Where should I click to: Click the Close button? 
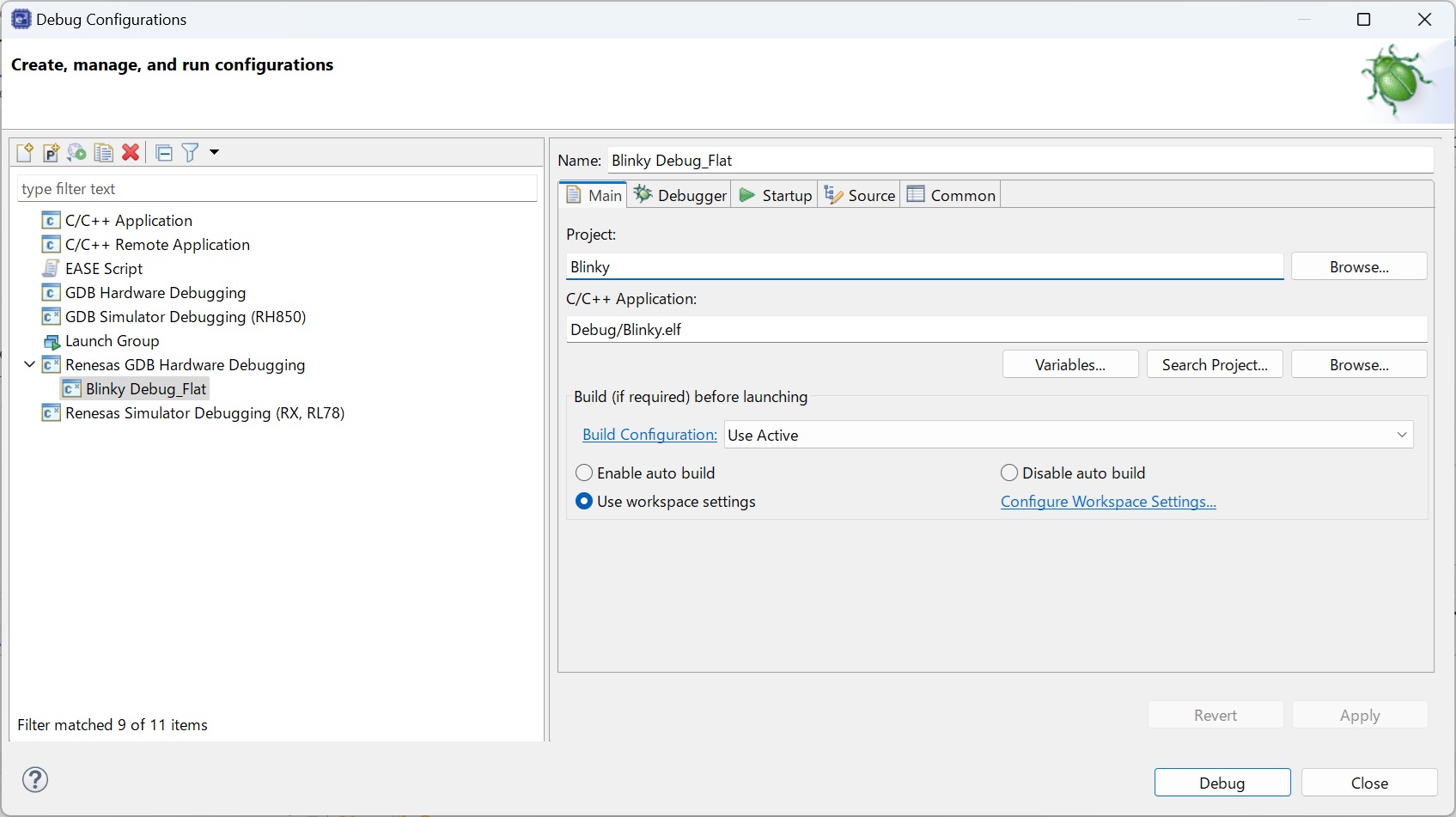click(x=1369, y=783)
